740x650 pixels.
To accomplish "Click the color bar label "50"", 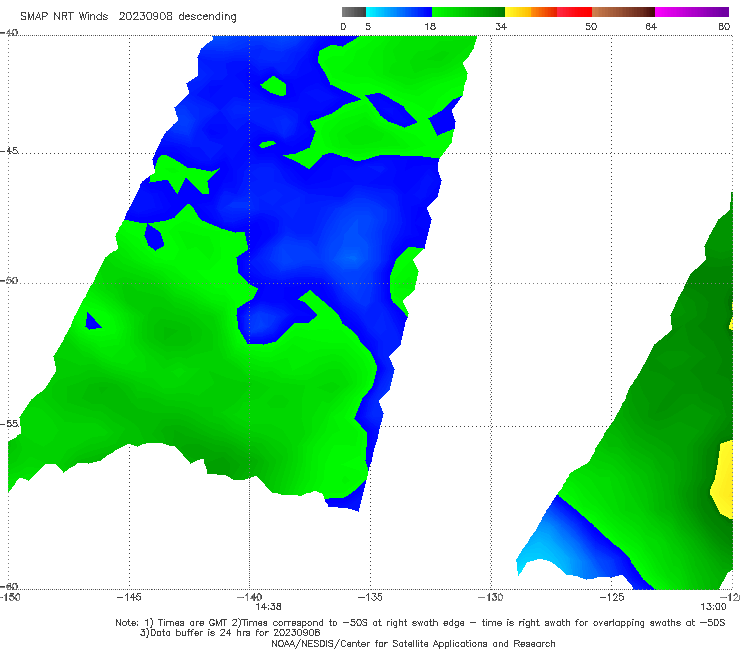I will 591,26.
